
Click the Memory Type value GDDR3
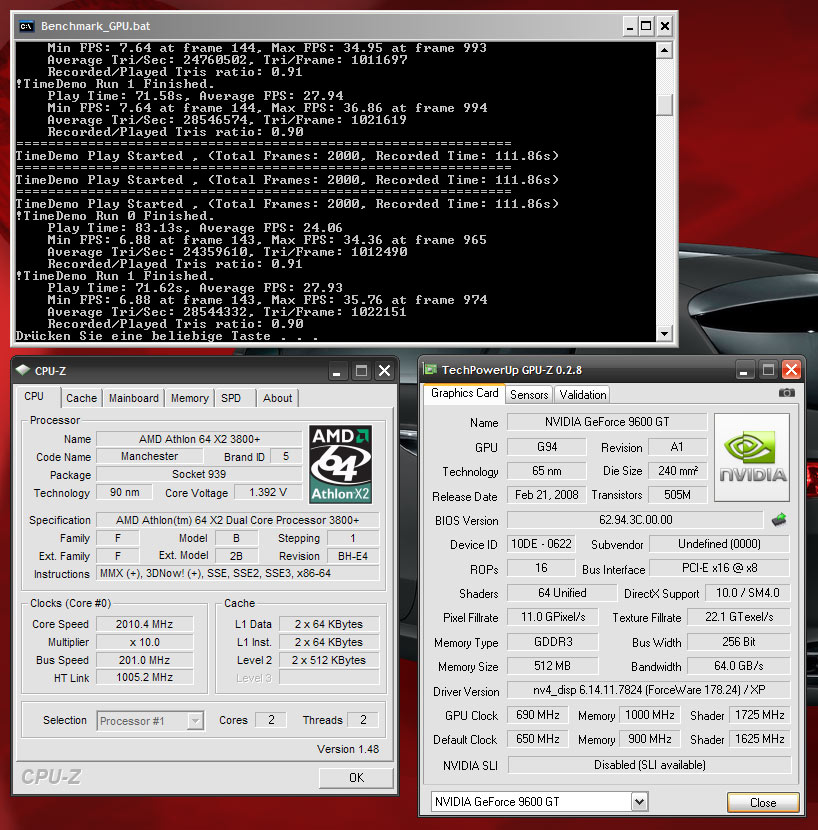552,642
